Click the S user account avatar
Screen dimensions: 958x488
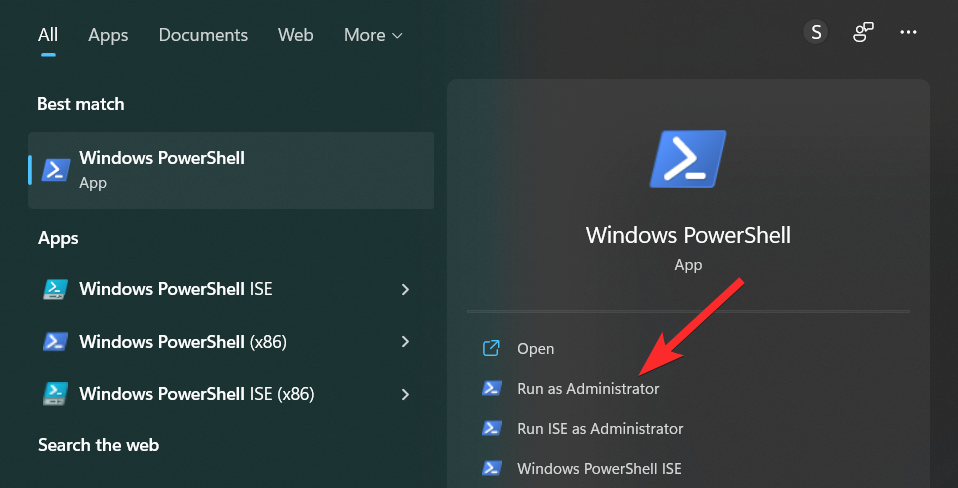click(x=816, y=32)
